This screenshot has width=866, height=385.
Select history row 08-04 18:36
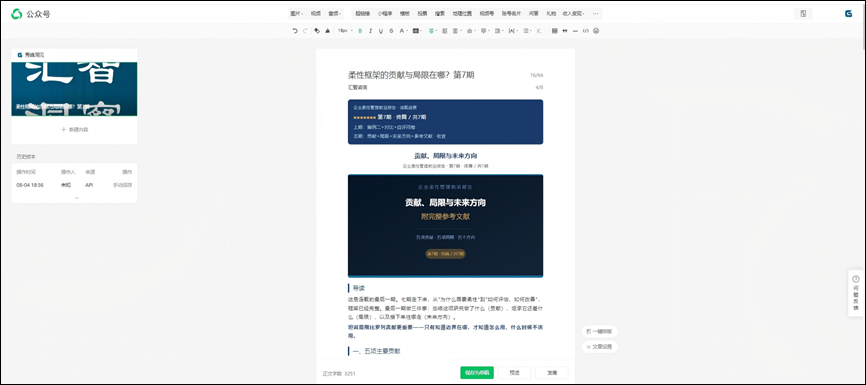click(x=74, y=185)
